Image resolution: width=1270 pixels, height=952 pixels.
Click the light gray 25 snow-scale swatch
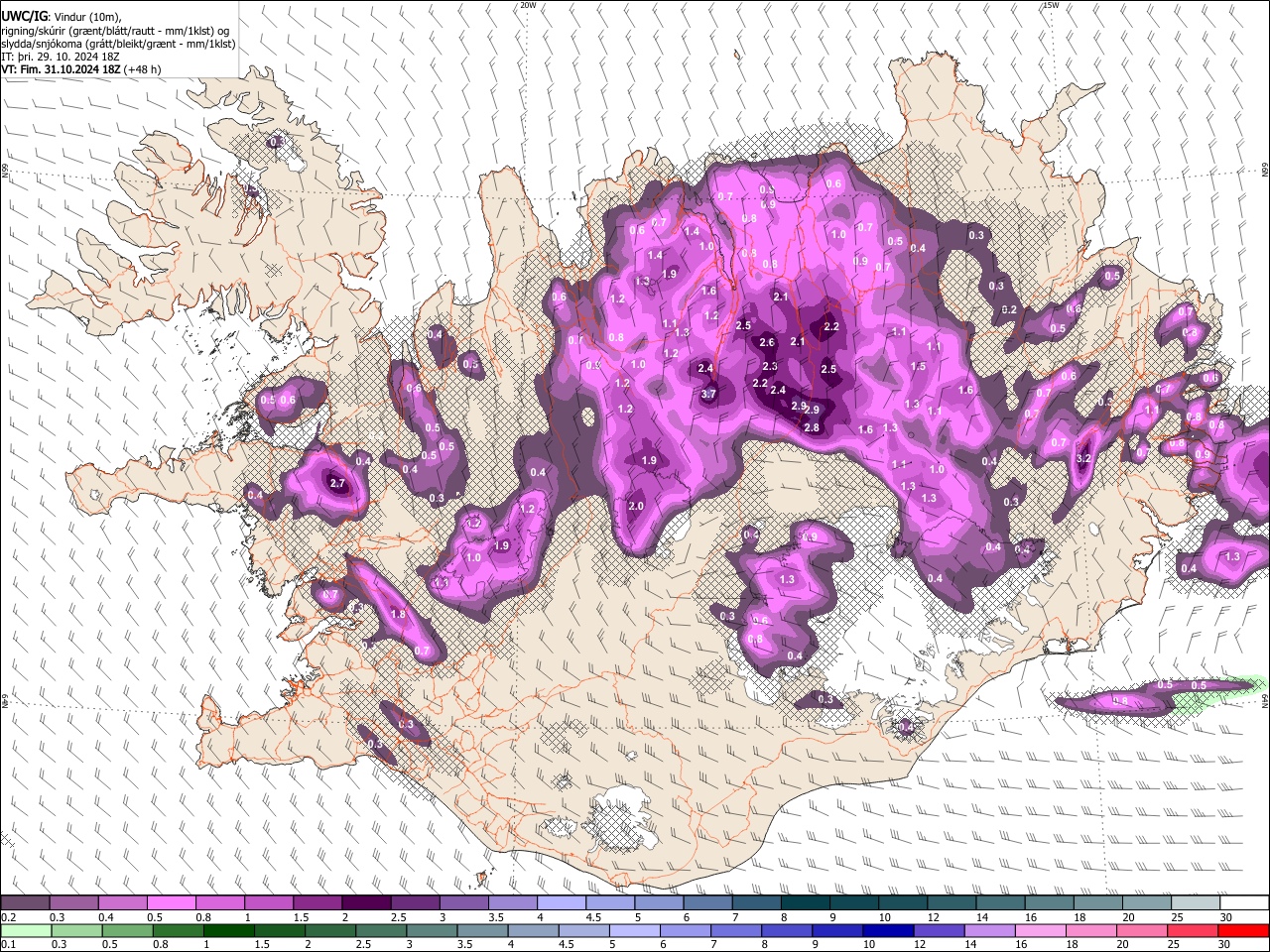pos(1196,903)
